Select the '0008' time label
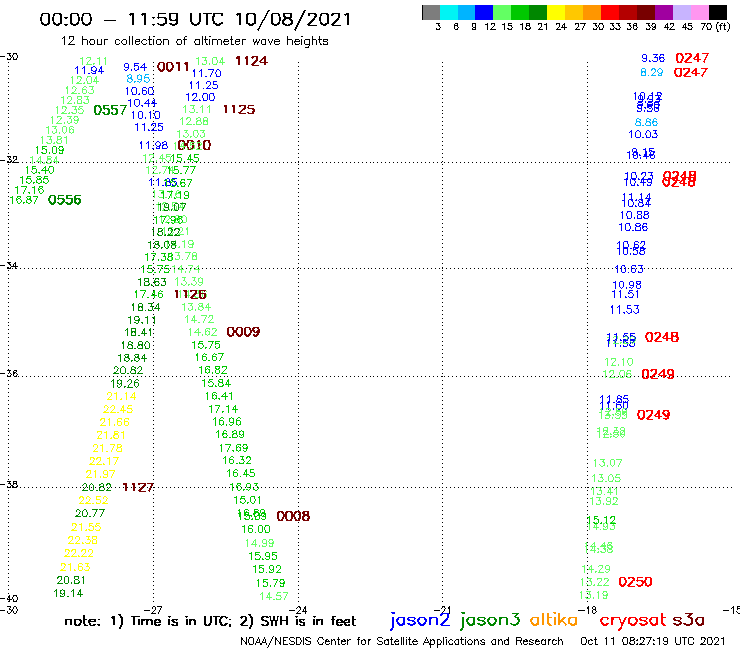This screenshot has width=740, height=650. tap(293, 516)
